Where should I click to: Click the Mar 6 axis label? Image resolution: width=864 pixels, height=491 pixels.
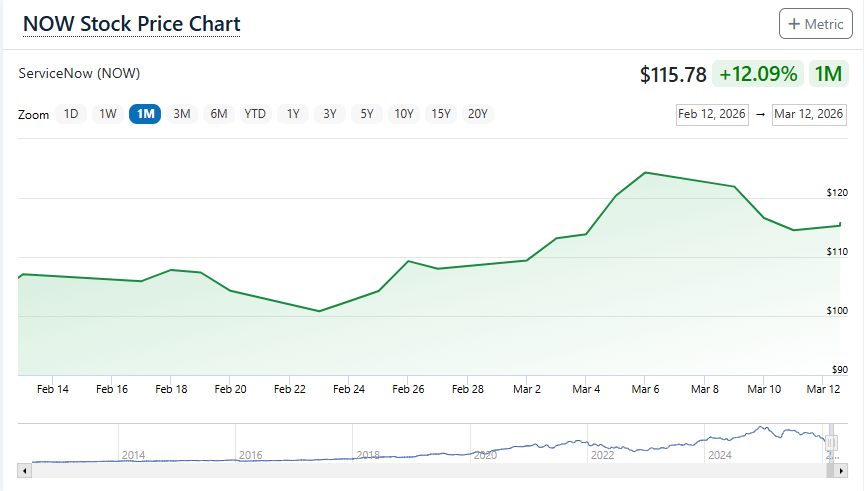click(645, 389)
